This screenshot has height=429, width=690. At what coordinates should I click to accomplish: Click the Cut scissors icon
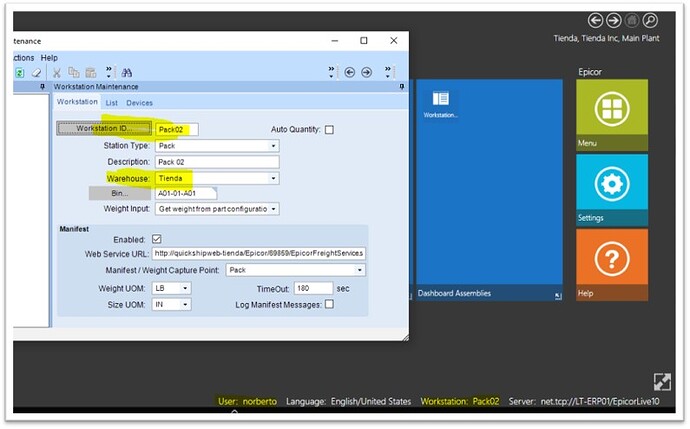(57, 73)
